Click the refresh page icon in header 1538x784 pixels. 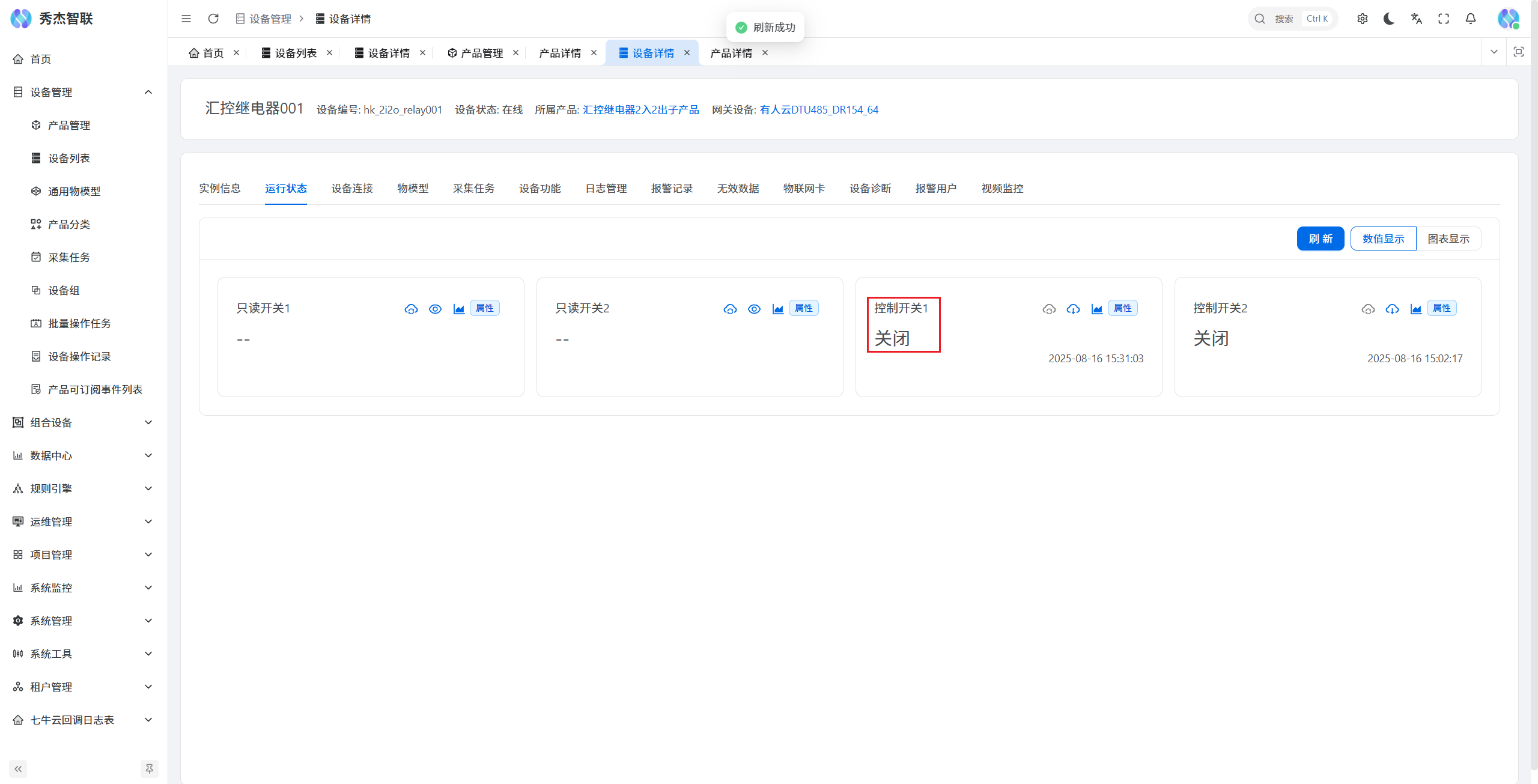(x=213, y=19)
